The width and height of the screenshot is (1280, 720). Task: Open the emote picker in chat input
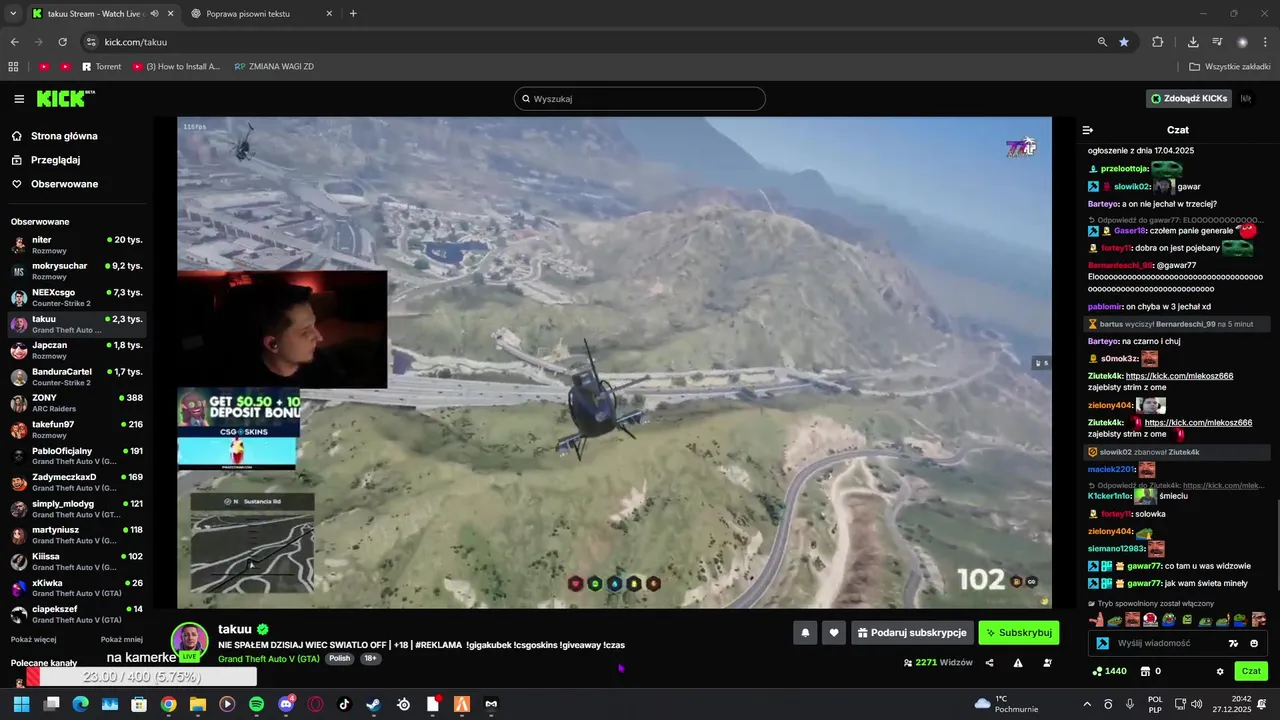point(1254,643)
